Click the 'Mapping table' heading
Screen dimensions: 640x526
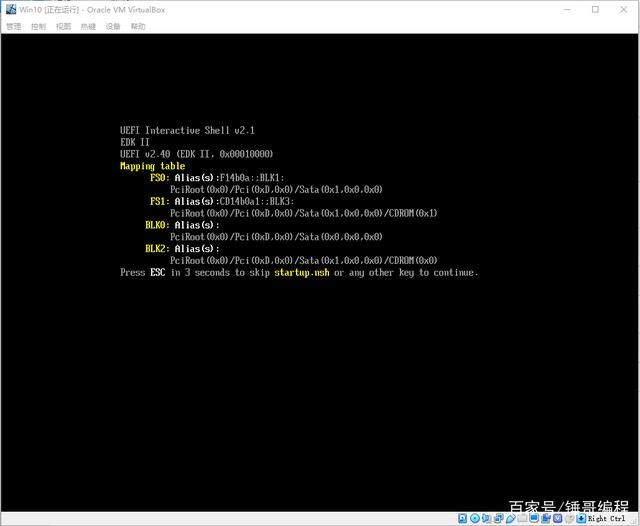[153, 166]
